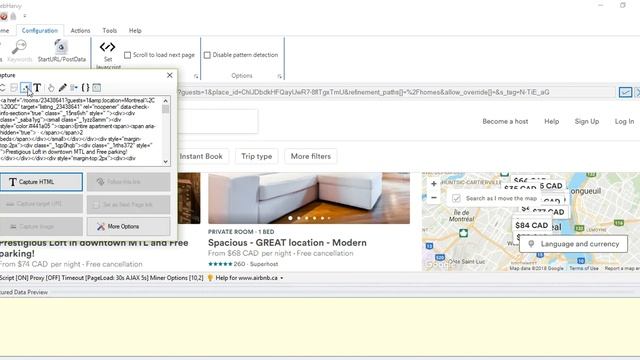Expand the group launcher left of Options
640x360 pixels.
pyautogui.click(x=196, y=76)
